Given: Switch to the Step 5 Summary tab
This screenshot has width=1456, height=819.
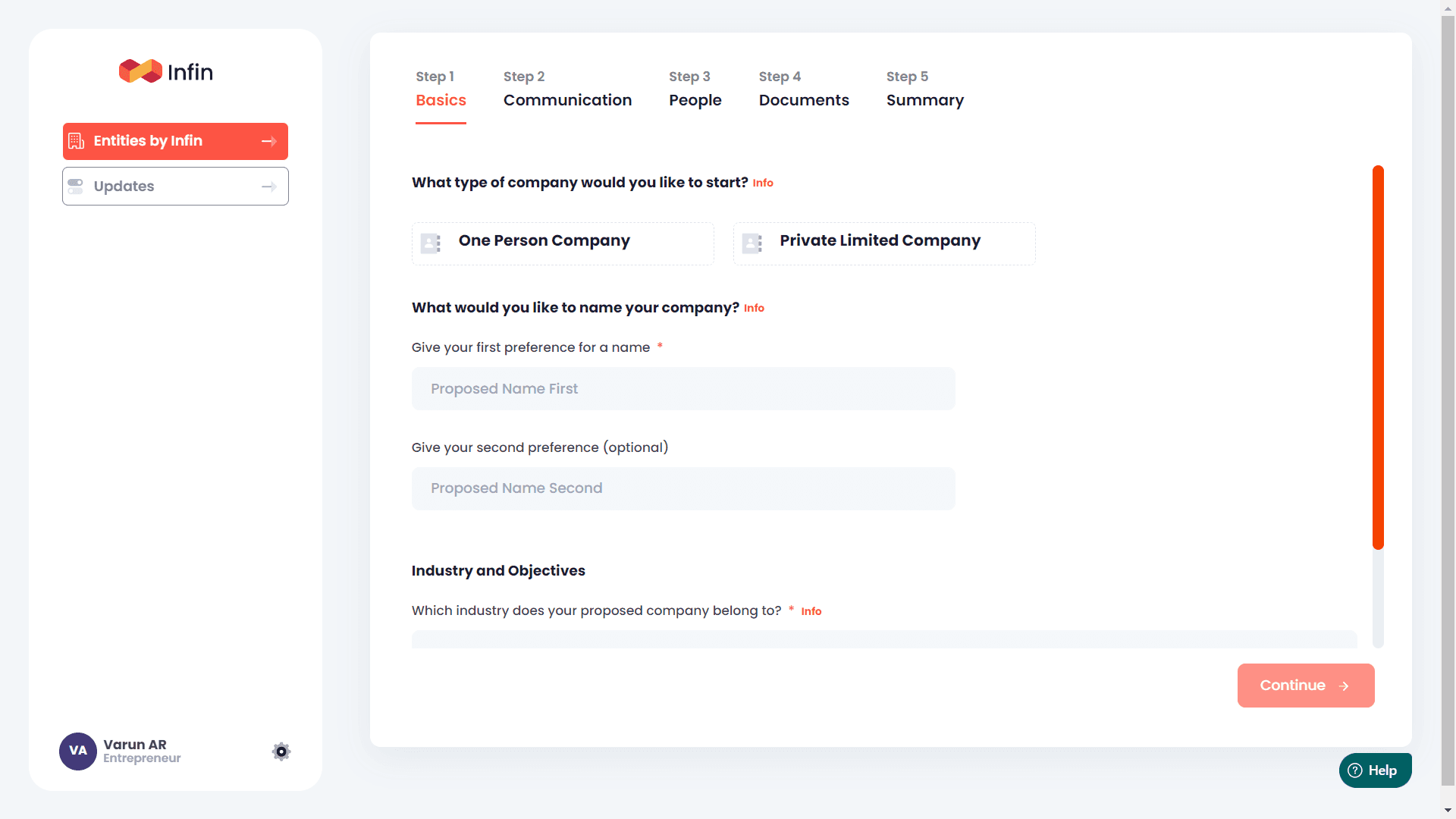Looking at the screenshot, I should (924, 99).
